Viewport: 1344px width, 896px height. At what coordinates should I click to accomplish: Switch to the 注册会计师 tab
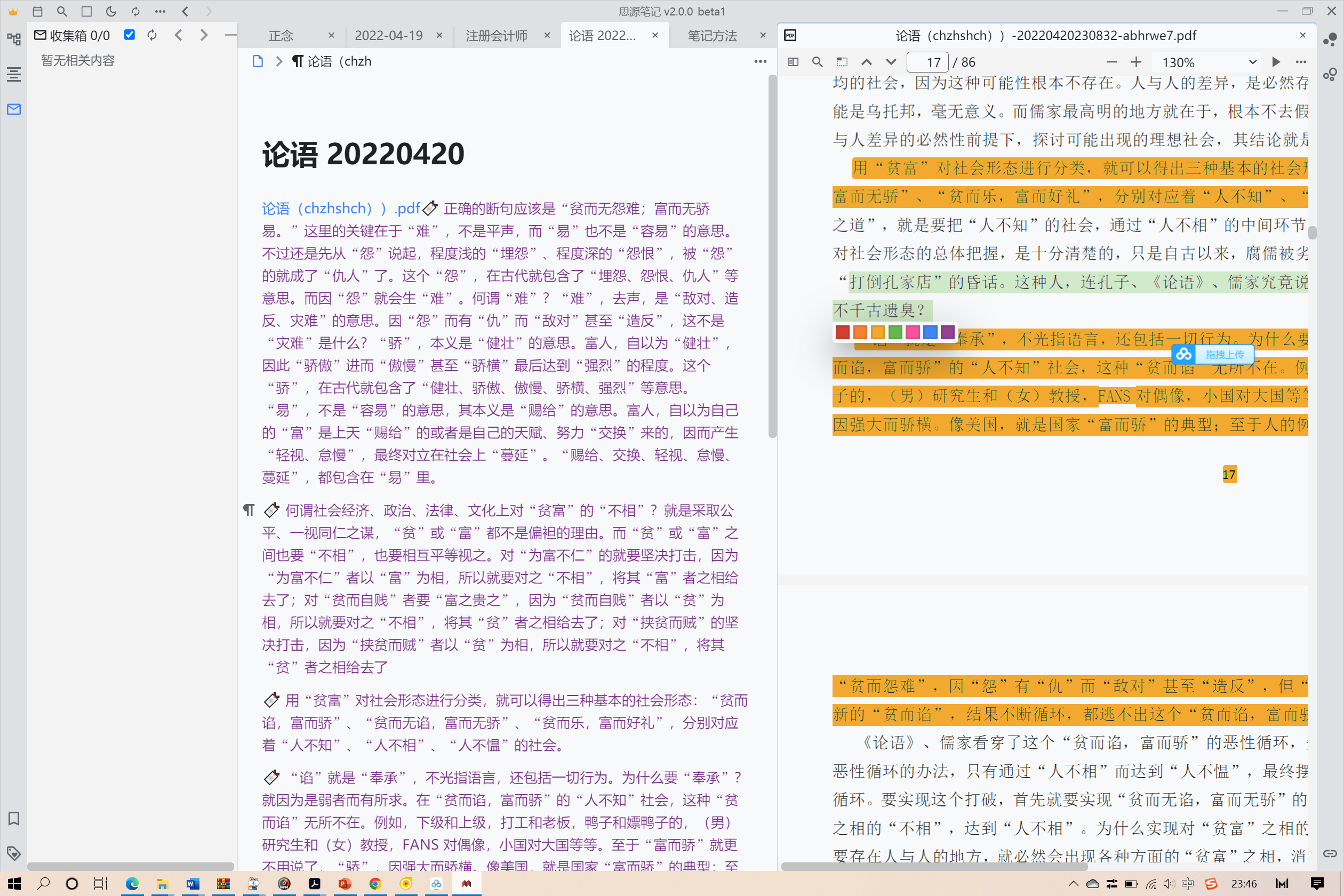point(497,35)
